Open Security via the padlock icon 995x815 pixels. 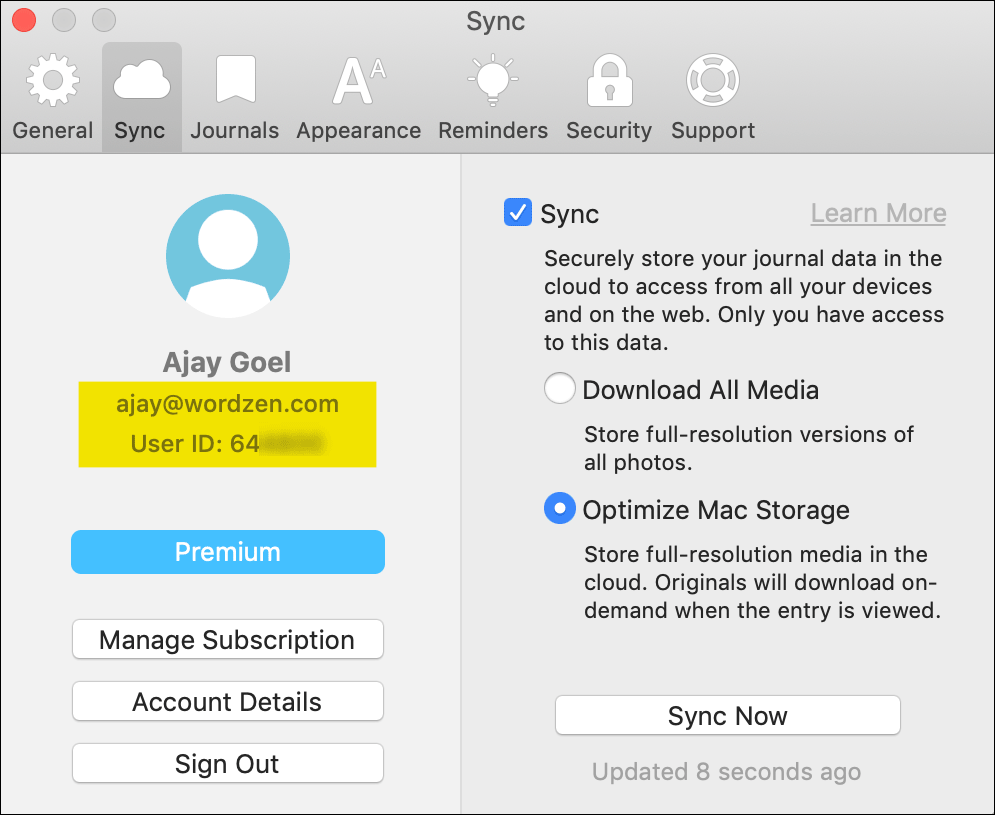(x=608, y=82)
